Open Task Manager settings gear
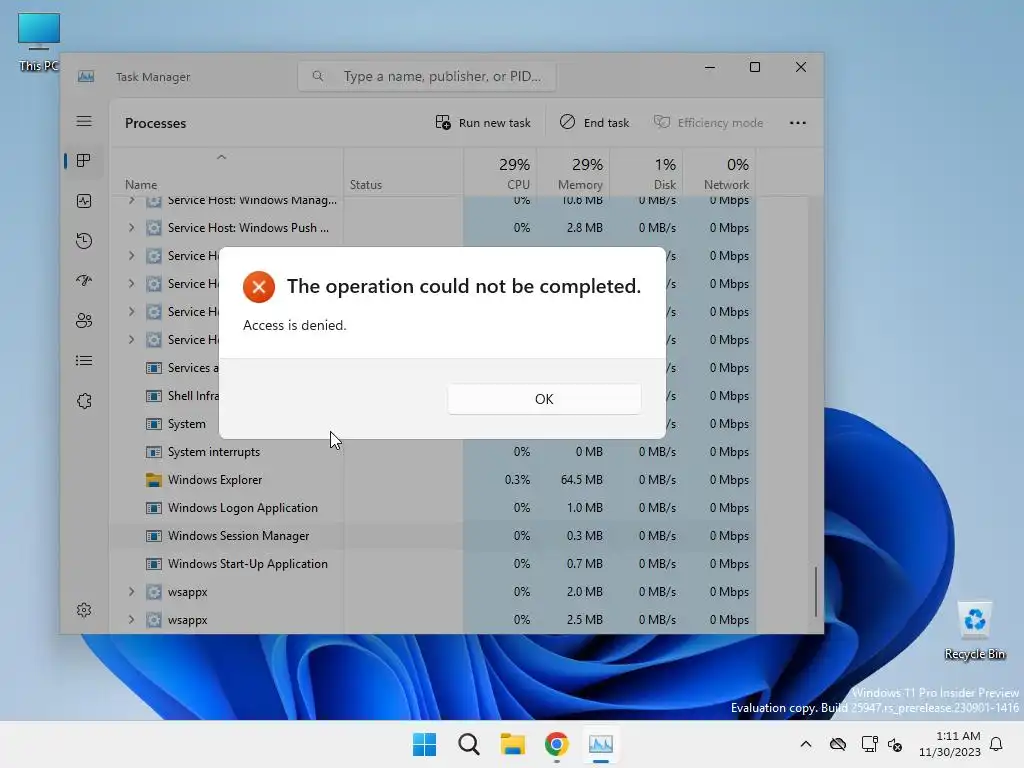This screenshot has width=1024, height=768. coord(84,610)
